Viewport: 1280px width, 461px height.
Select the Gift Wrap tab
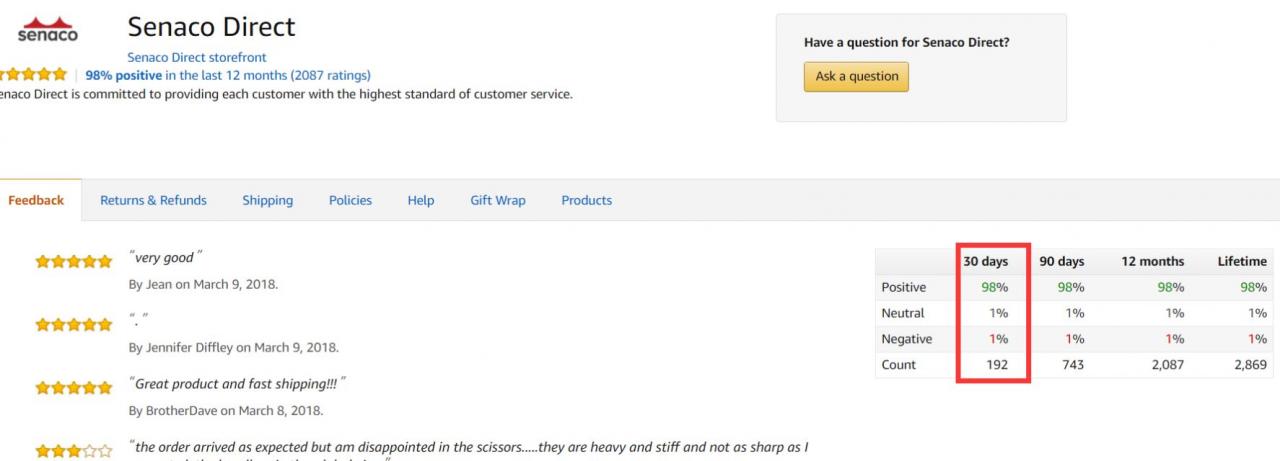(x=498, y=200)
